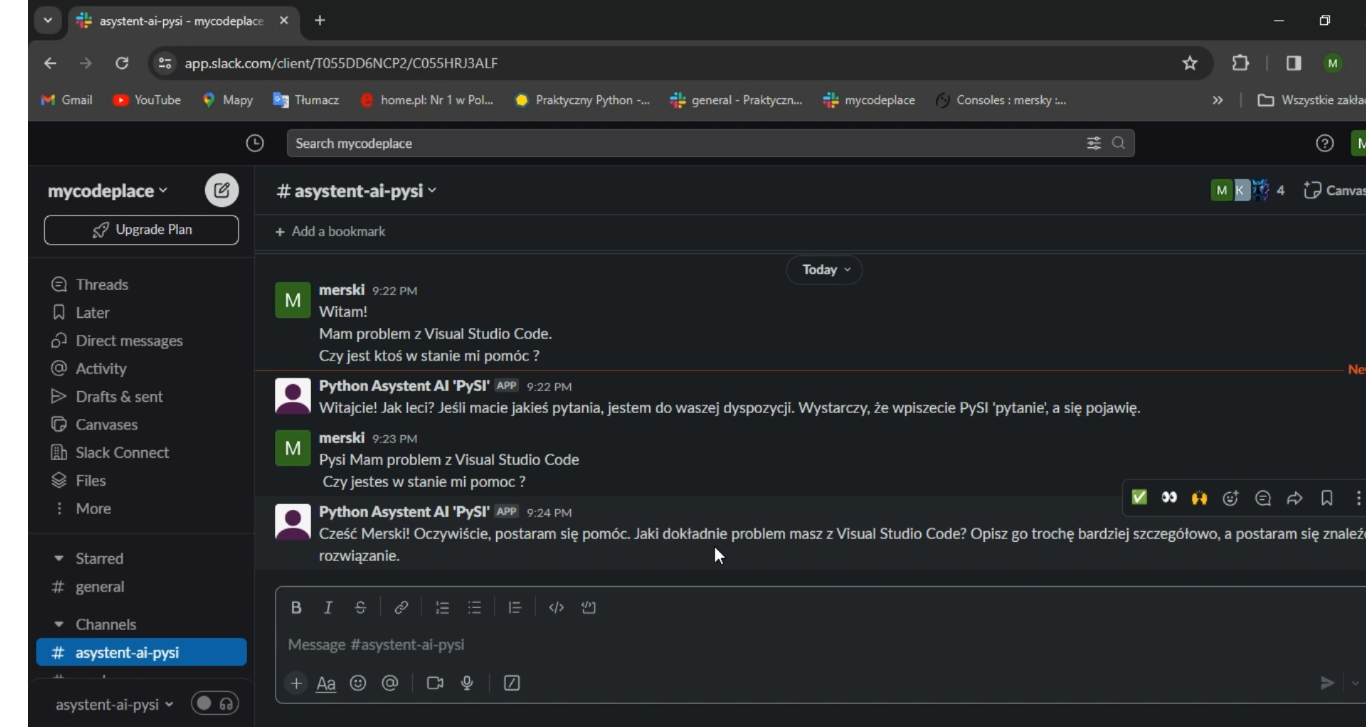This screenshot has height=727, width=1366.
Task: Open the Today date jump dropdown
Action: pos(825,270)
